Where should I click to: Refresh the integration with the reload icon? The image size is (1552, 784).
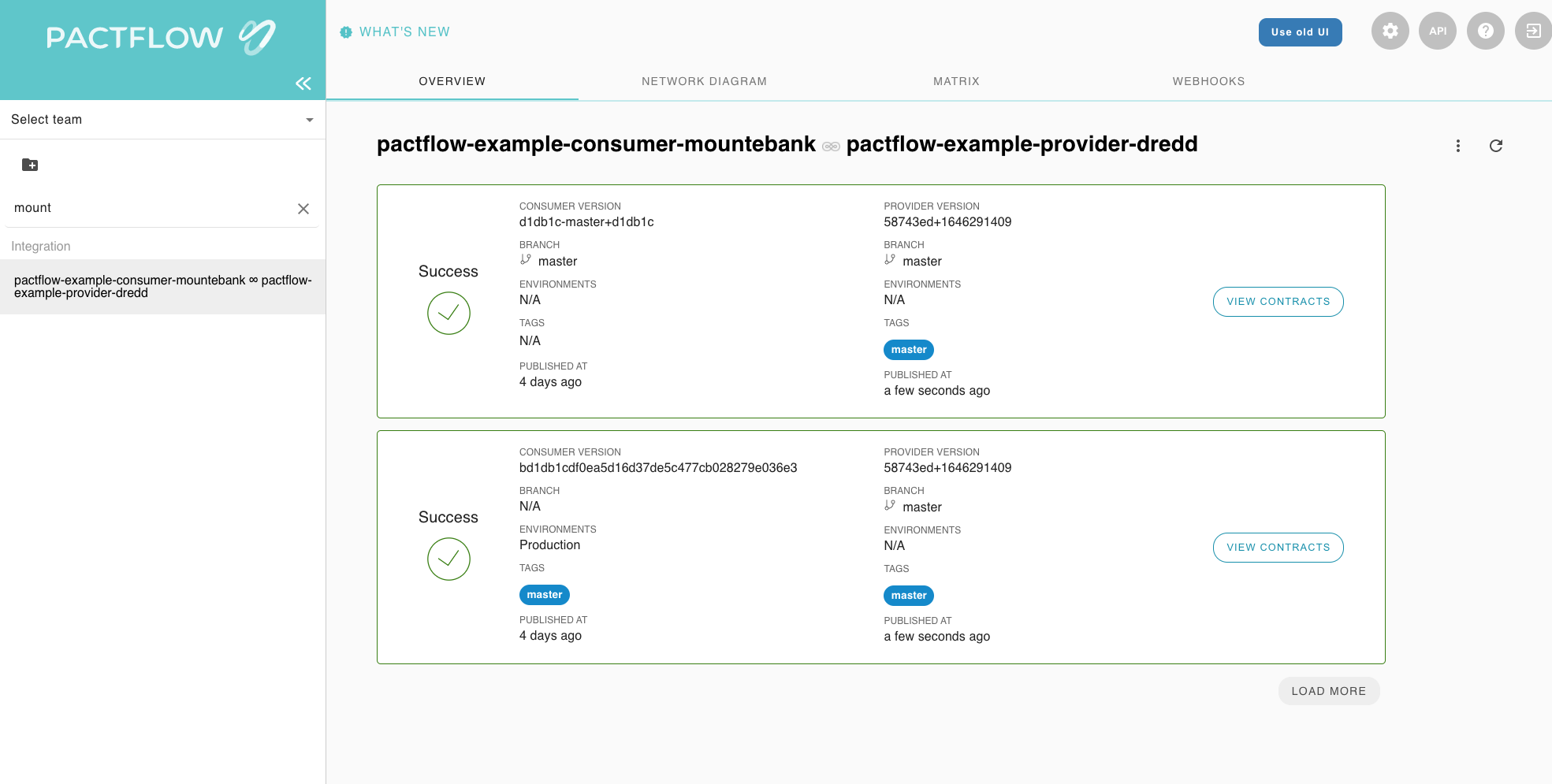(x=1496, y=146)
